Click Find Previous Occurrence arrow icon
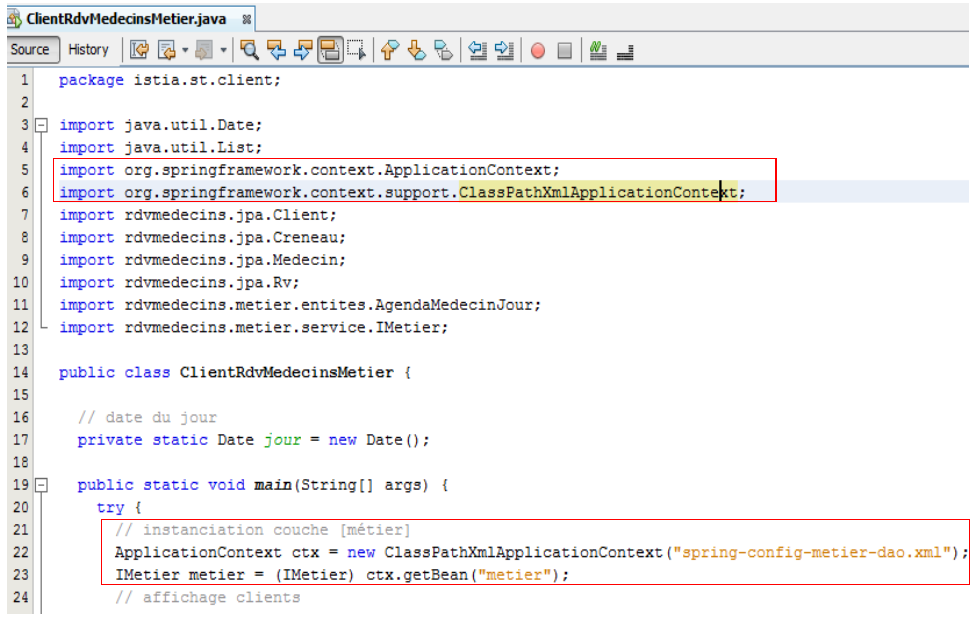 click(x=277, y=50)
